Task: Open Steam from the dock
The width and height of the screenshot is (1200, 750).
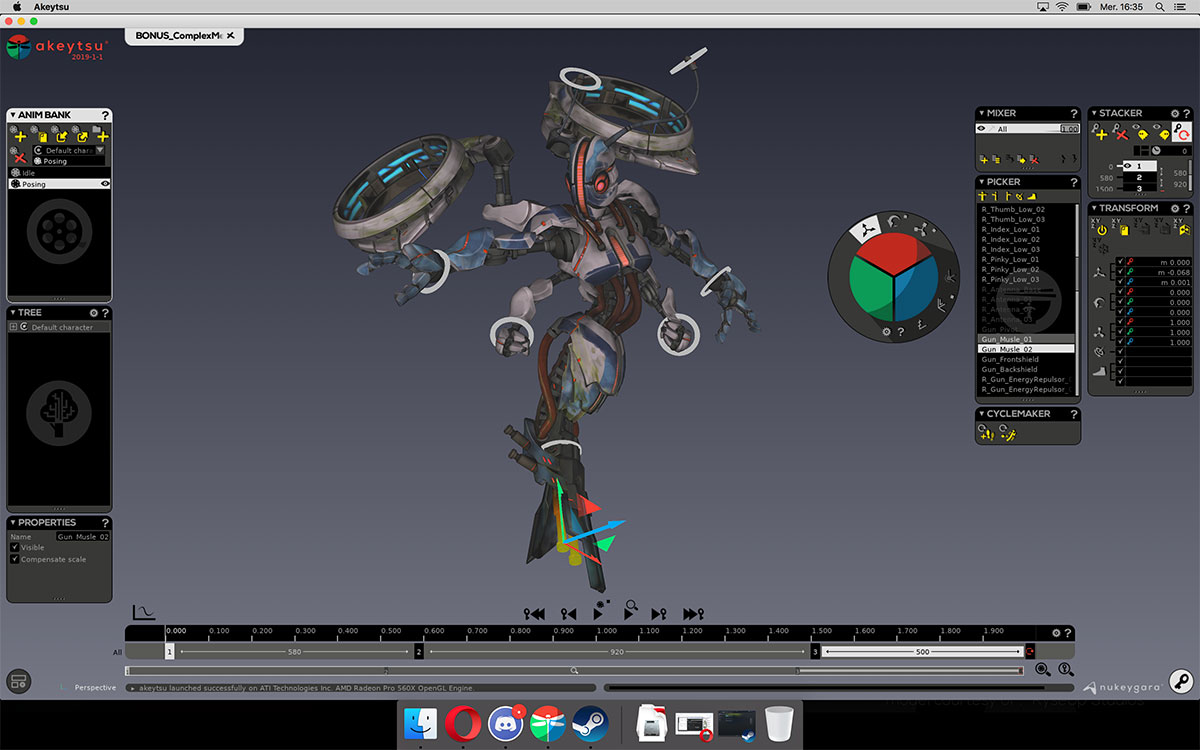Action: click(590, 723)
